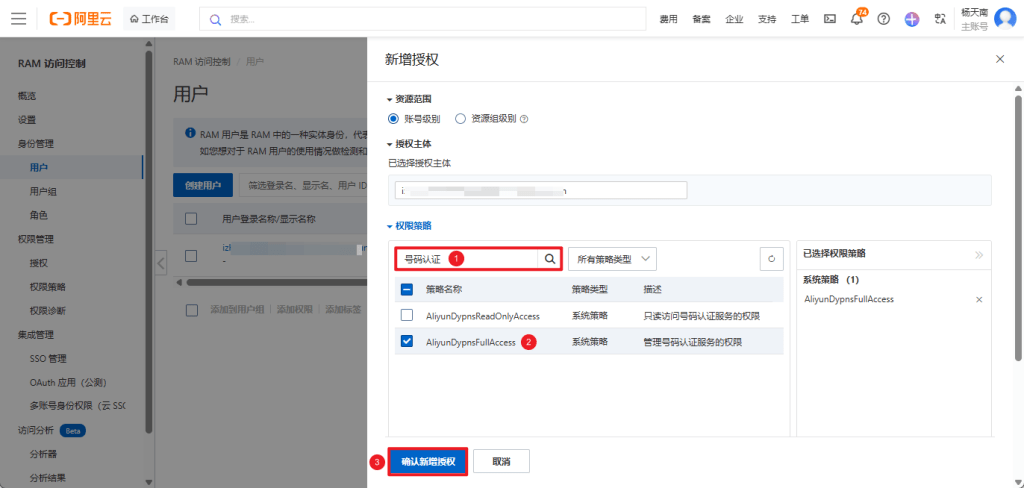The height and width of the screenshot is (488, 1024).
Task: Click 创建用户 button
Action: tap(203, 186)
